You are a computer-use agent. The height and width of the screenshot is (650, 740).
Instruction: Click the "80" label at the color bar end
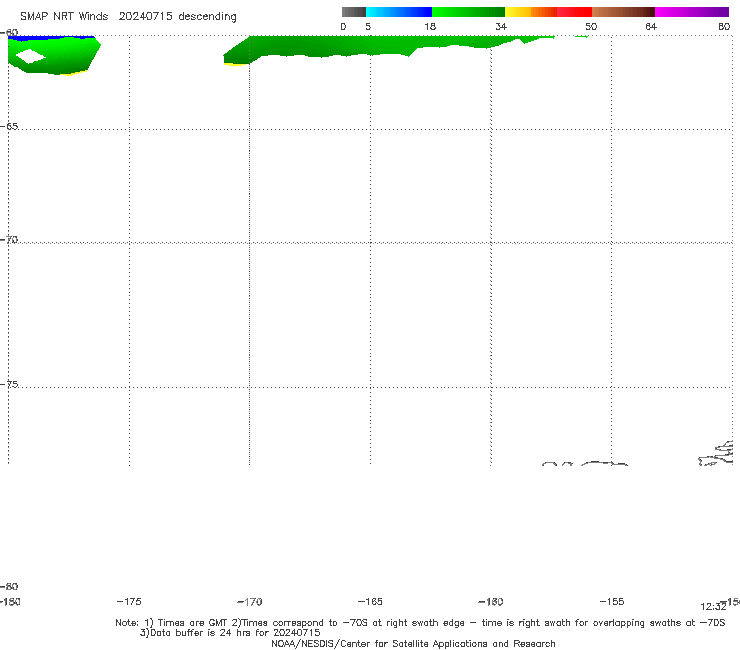tap(724, 26)
